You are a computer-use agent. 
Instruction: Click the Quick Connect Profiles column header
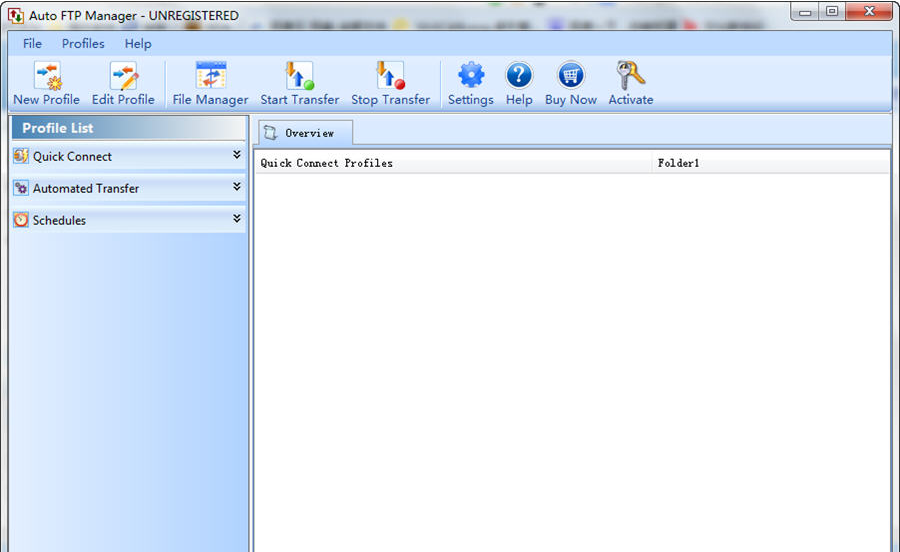click(453, 163)
